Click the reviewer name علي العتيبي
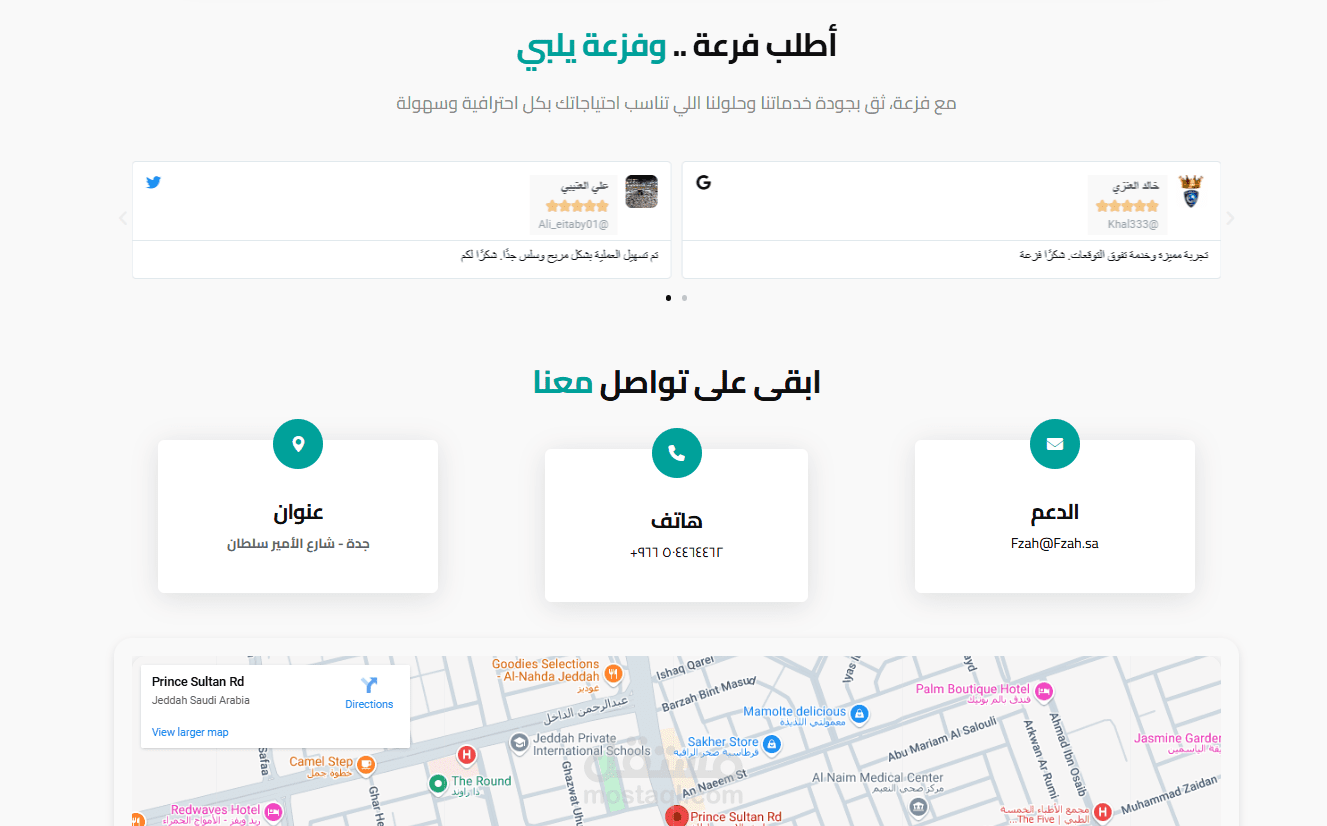1327x826 pixels. pyautogui.click(x=585, y=186)
